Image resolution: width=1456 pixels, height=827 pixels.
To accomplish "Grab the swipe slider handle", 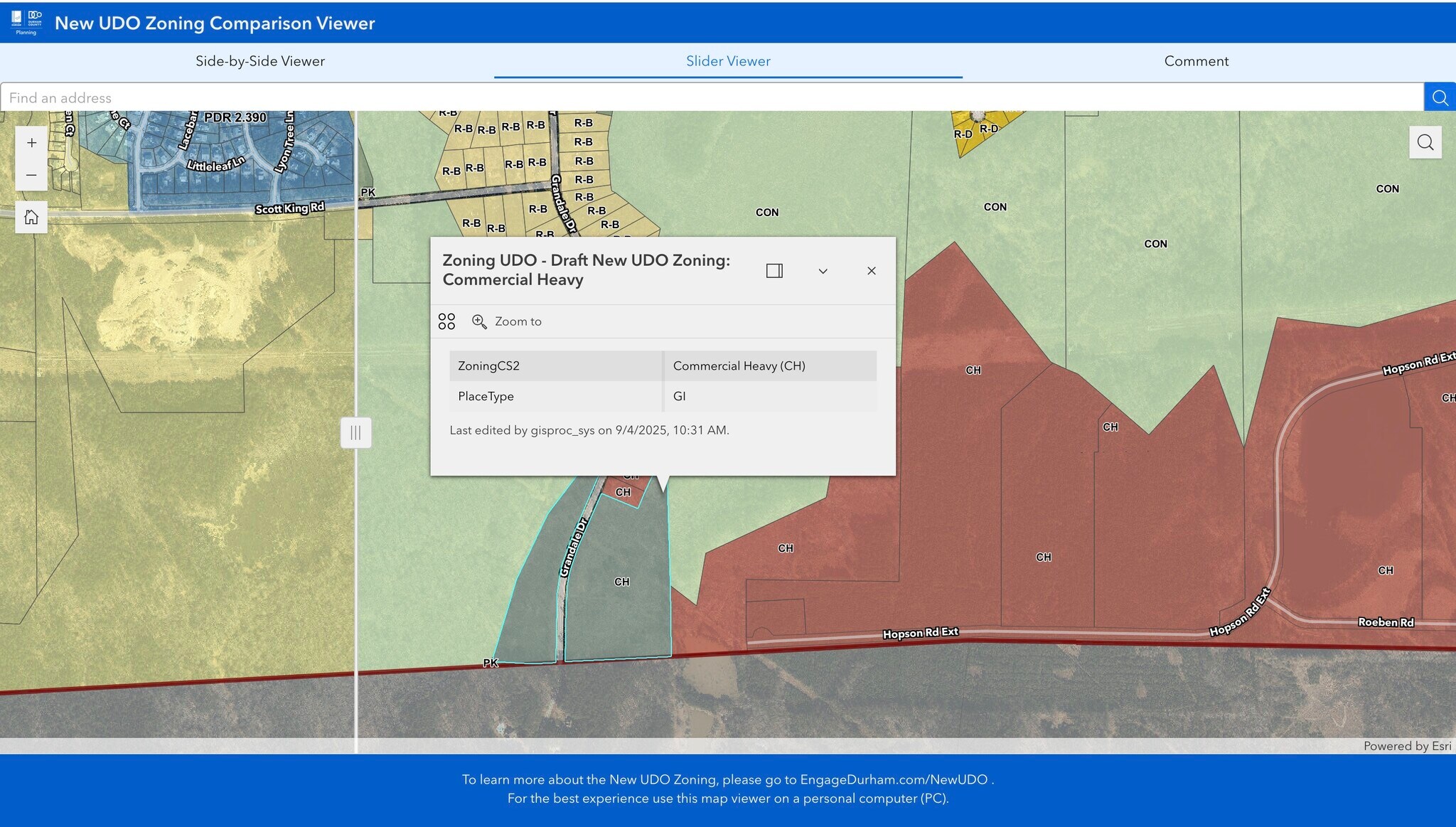I will [355, 432].
